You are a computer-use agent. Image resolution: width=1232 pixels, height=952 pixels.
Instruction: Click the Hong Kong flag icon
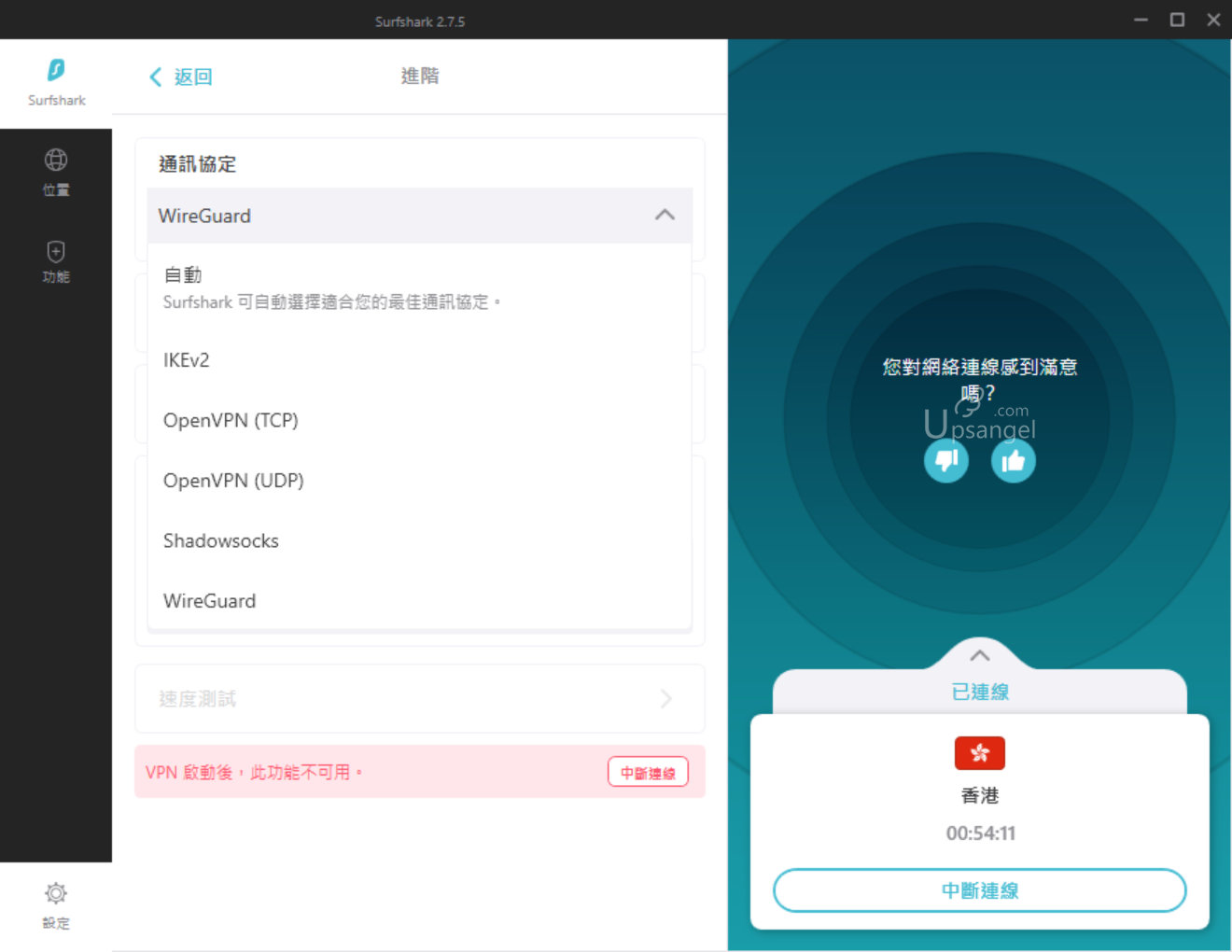pyautogui.click(x=979, y=752)
